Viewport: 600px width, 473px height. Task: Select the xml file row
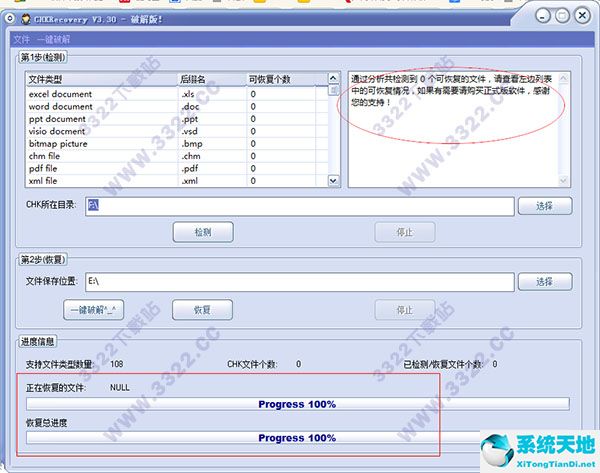pyautogui.click(x=177, y=181)
